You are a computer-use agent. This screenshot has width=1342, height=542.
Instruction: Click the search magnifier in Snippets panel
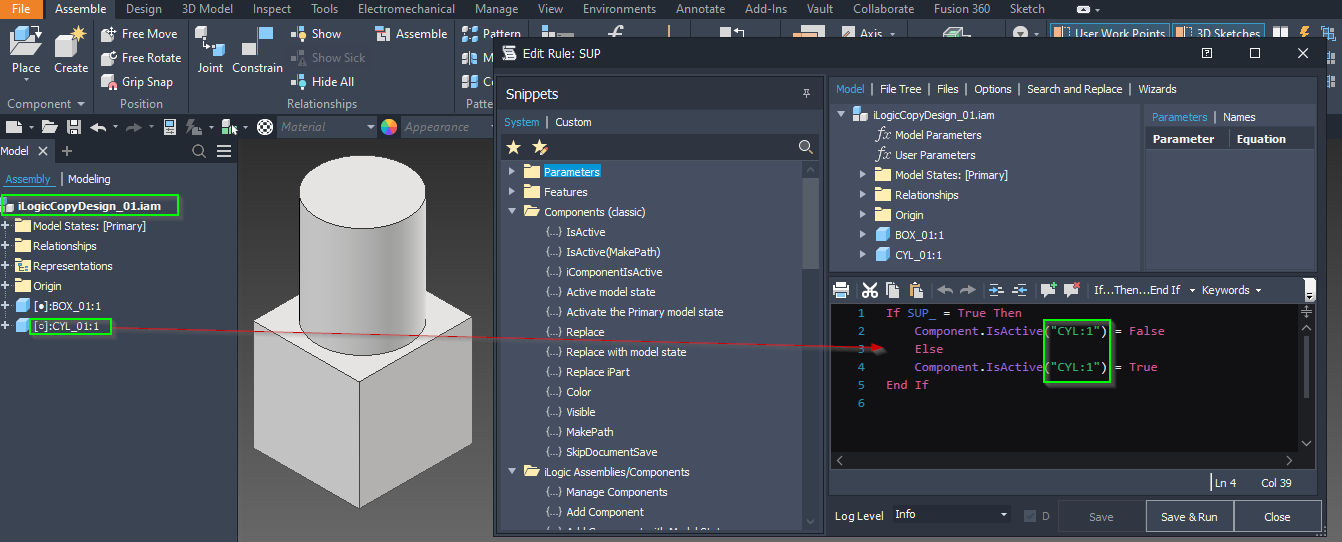tap(805, 147)
